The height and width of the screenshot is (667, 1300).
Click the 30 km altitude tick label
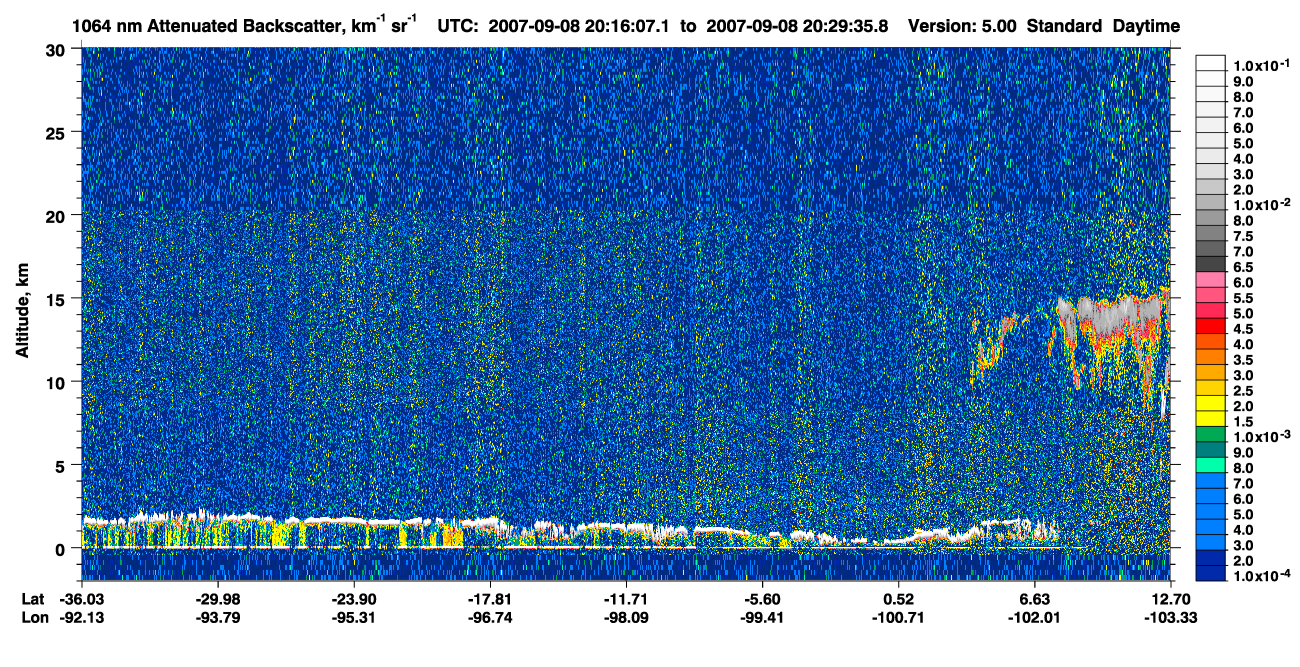(57, 49)
